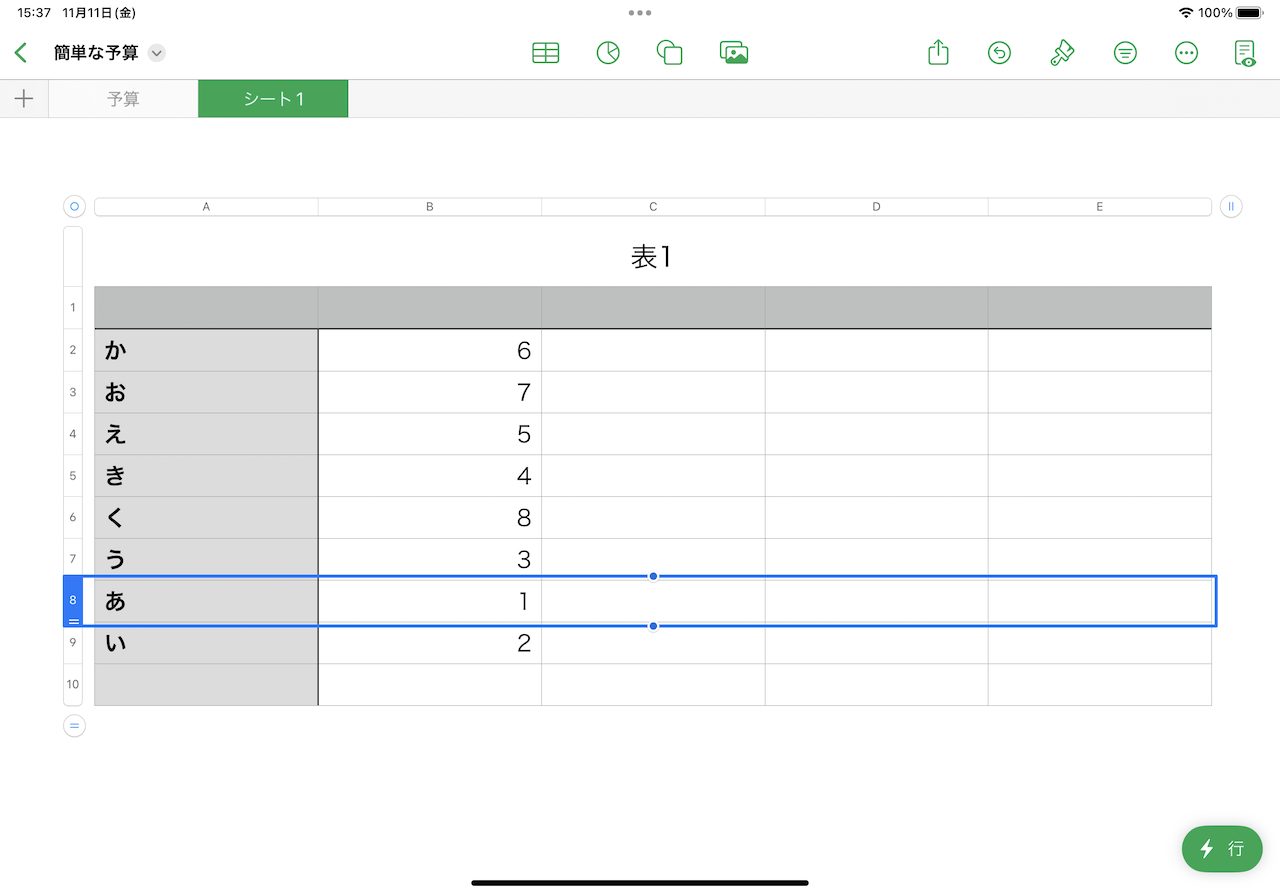This screenshot has height=894, width=1280.
Task: Select cell containing き
Action: 206,476
